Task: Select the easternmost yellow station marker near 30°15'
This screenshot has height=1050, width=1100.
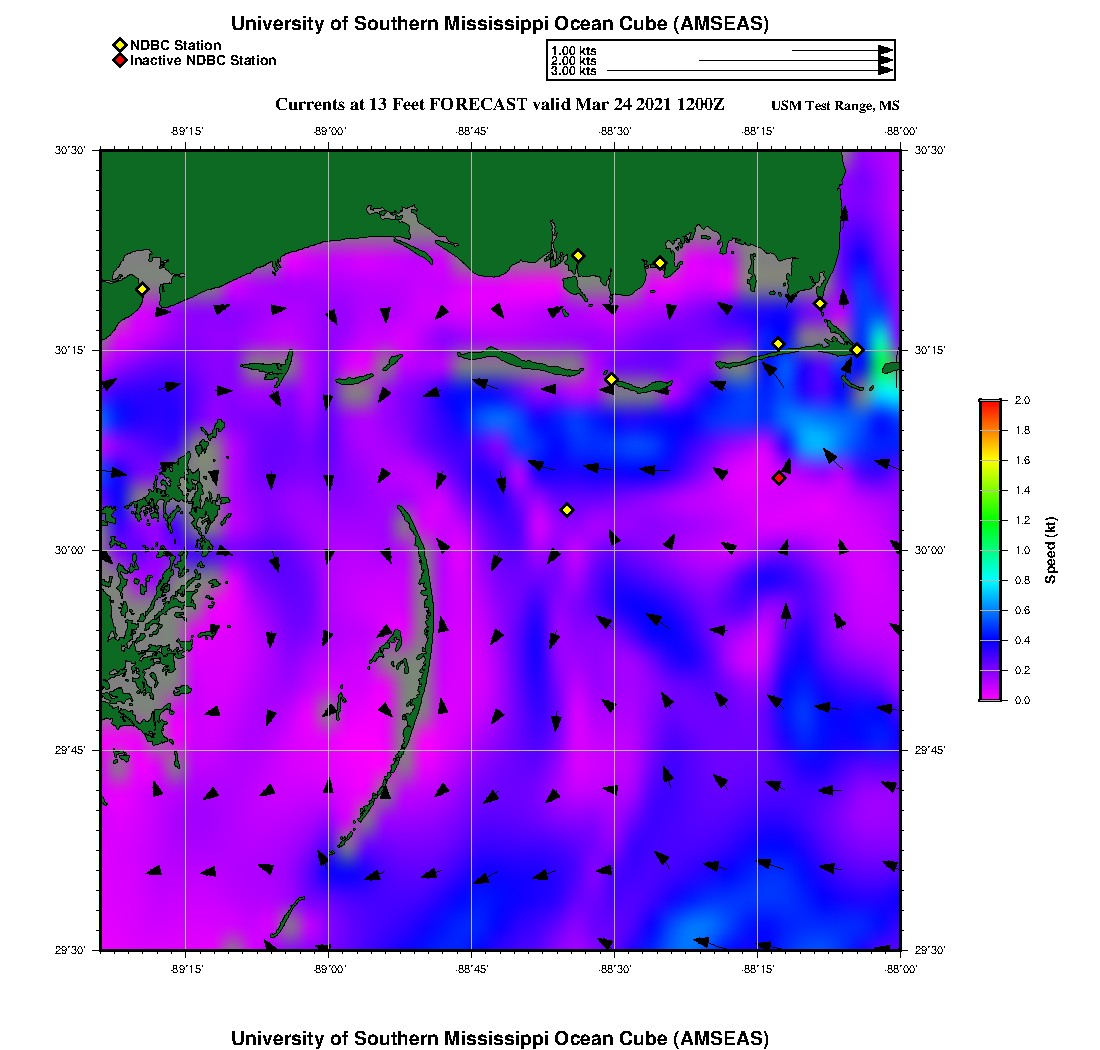Action: tap(857, 350)
